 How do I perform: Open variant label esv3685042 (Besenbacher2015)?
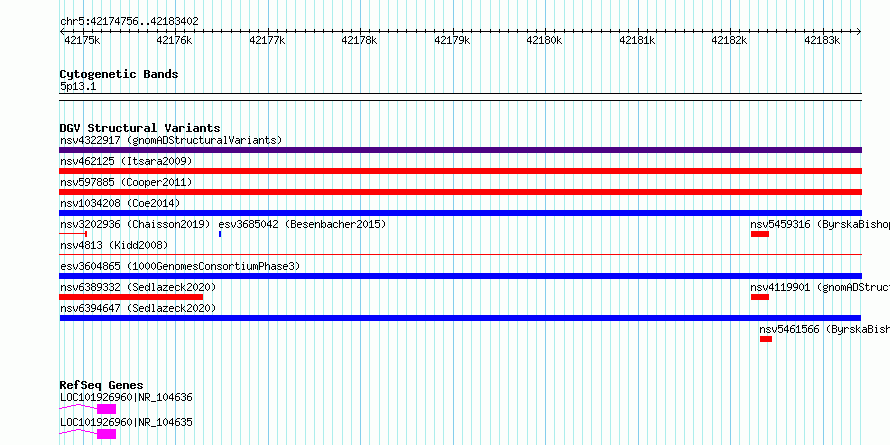303,225
